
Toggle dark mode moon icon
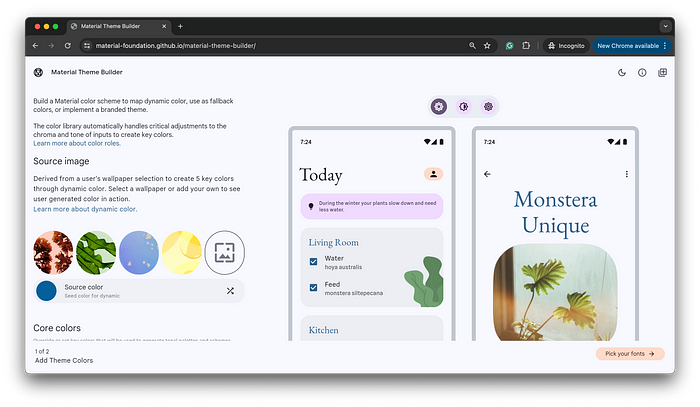coord(621,72)
